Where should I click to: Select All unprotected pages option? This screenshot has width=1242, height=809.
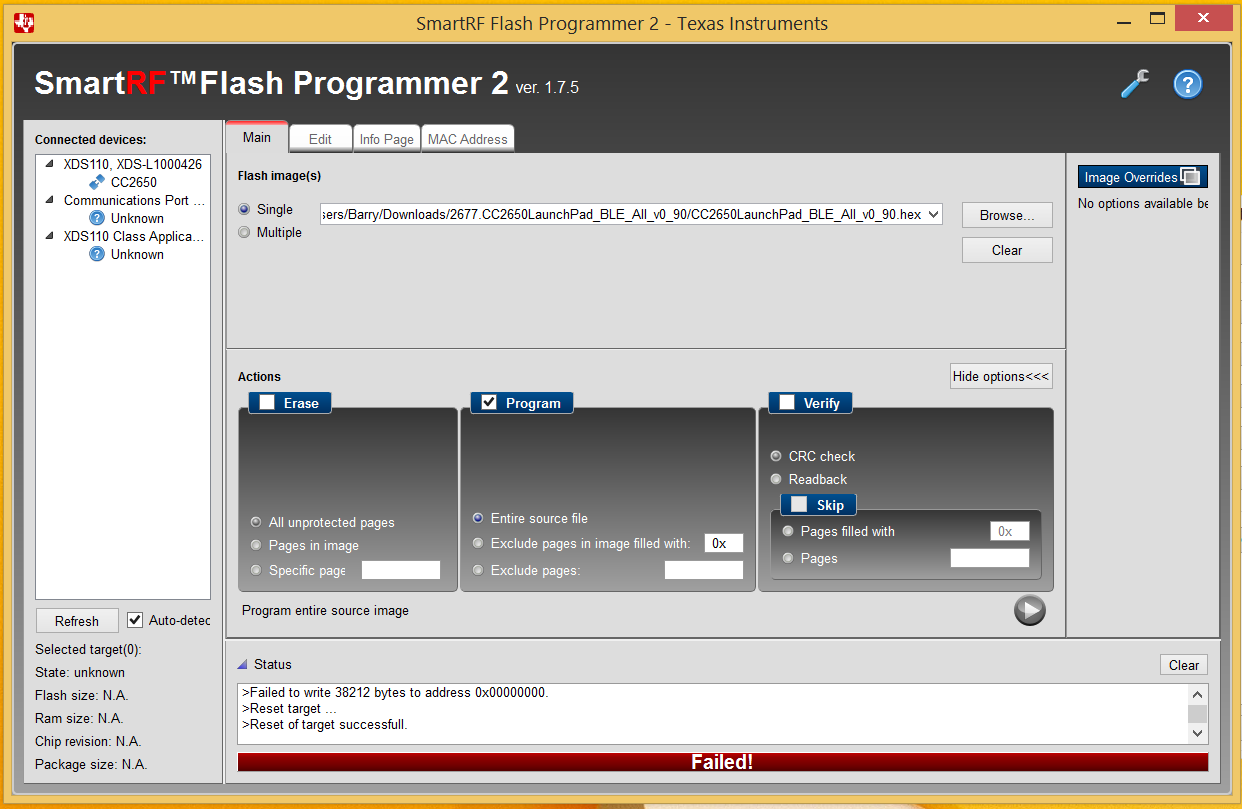coord(256,522)
